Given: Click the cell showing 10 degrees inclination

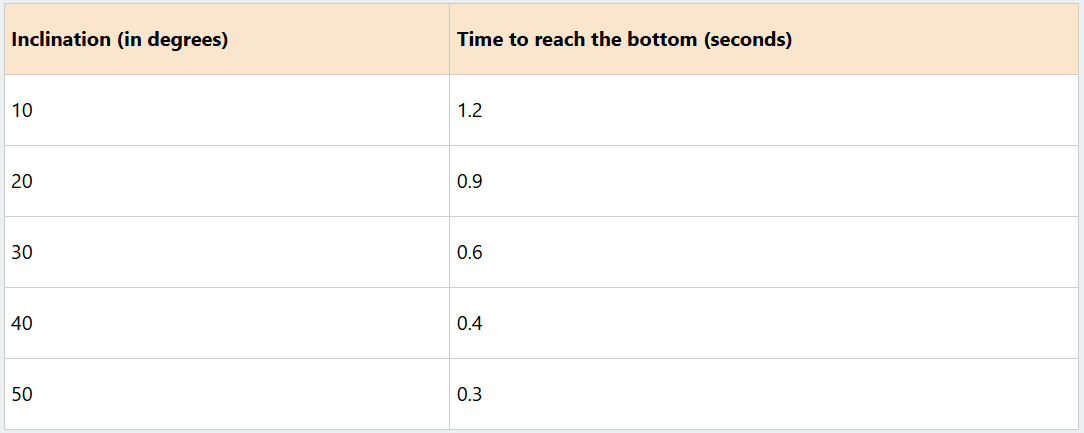Looking at the screenshot, I should [22, 111].
